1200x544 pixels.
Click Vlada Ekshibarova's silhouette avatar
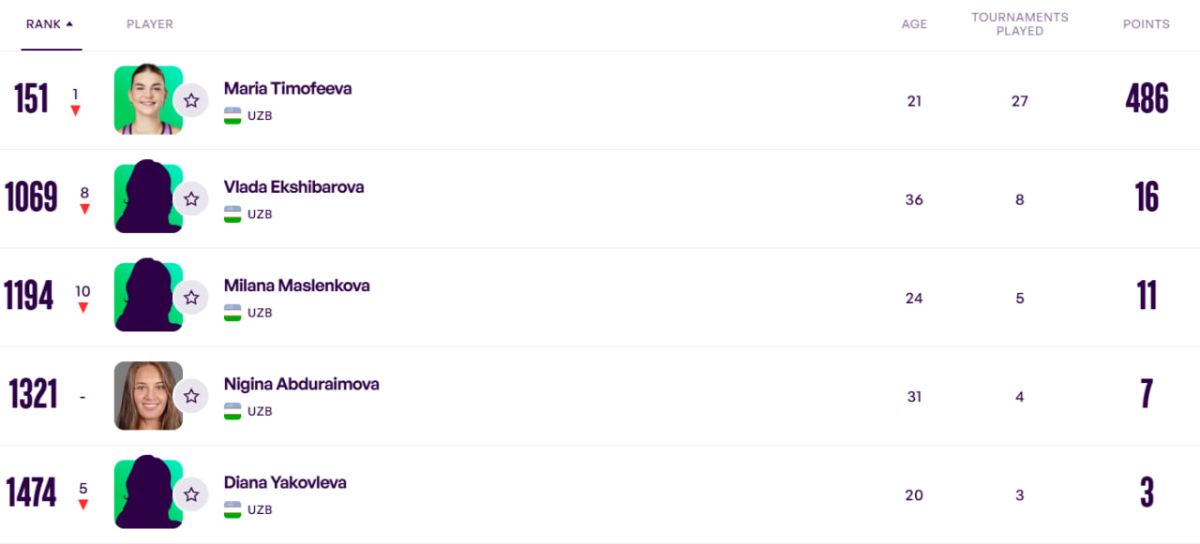[x=147, y=199]
